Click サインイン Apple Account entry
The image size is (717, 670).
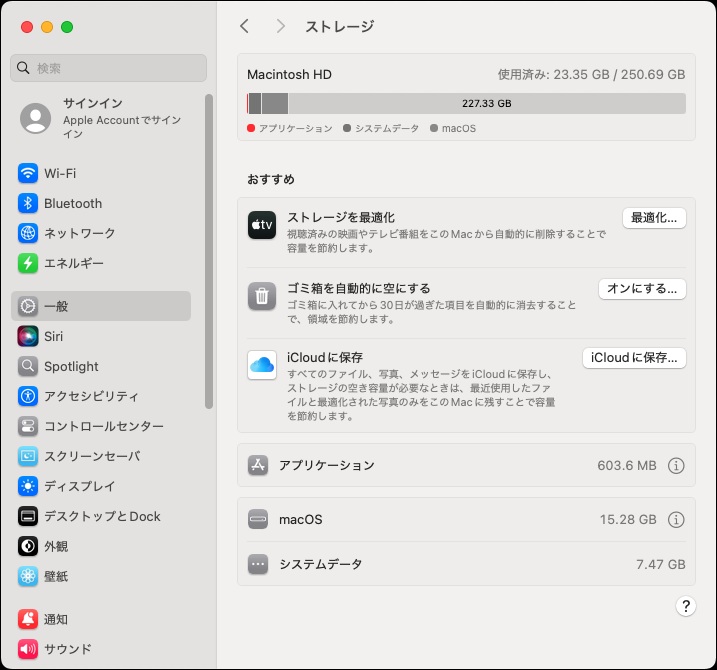point(100,118)
